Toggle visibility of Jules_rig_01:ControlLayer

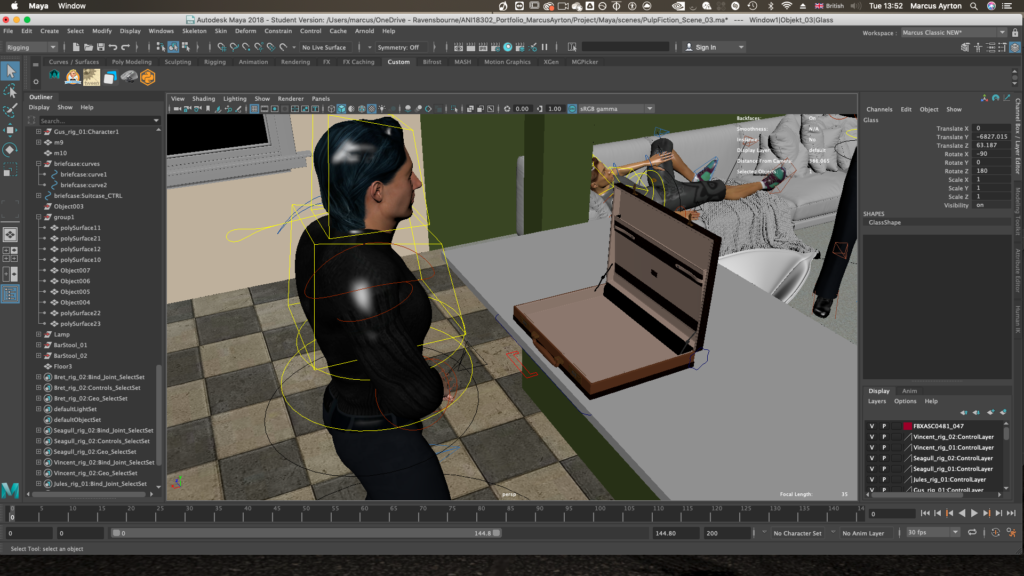(x=871, y=479)
